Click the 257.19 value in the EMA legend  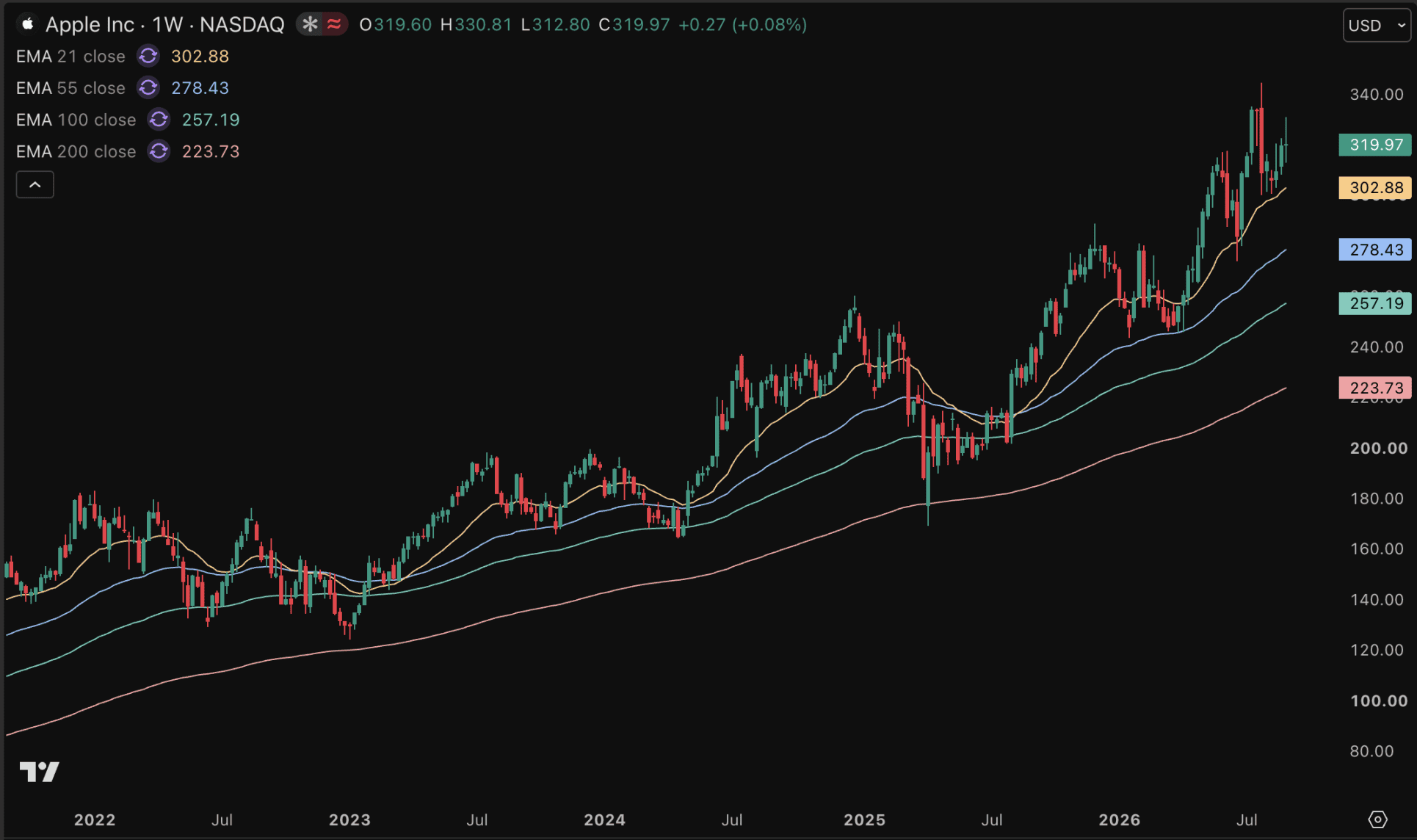[x=211, y=119]
